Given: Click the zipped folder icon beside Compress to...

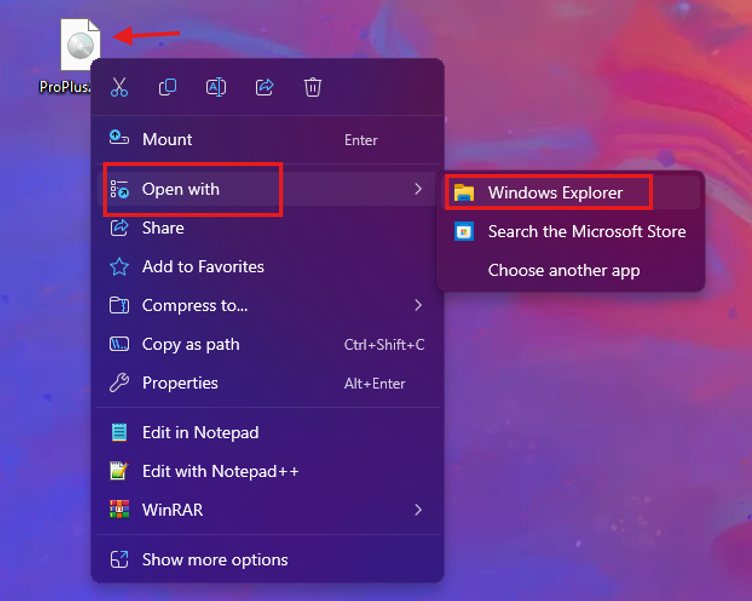Looking at the screenshot, I should (119, 305).
